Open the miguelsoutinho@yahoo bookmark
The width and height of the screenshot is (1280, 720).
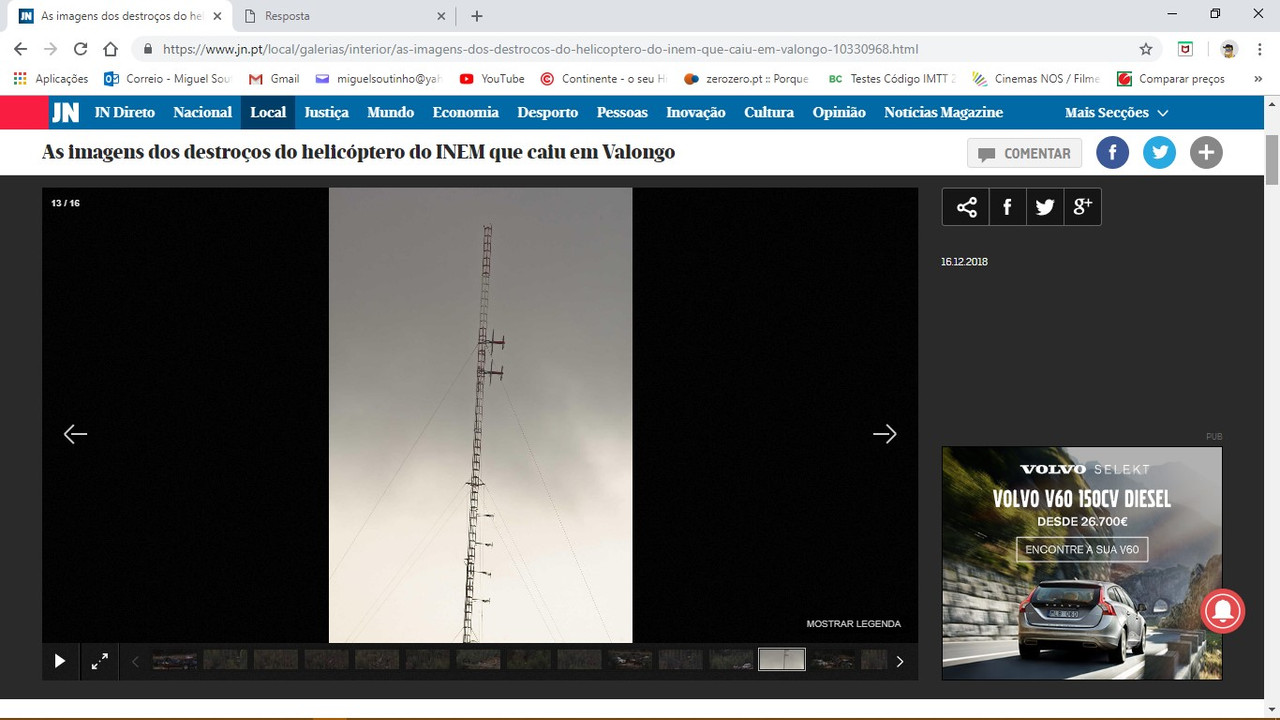tap(377, 79)
